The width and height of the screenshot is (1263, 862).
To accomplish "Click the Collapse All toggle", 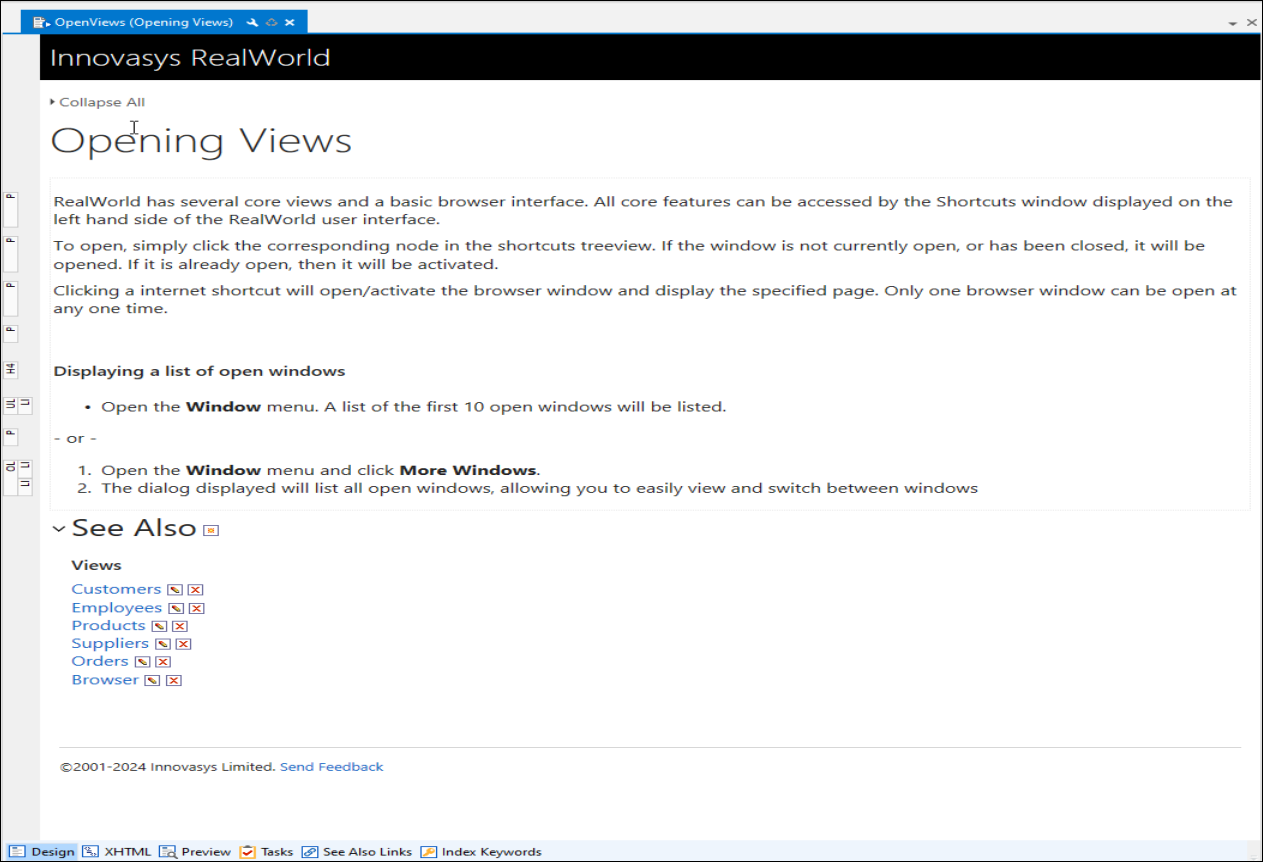I will point(98,102).
